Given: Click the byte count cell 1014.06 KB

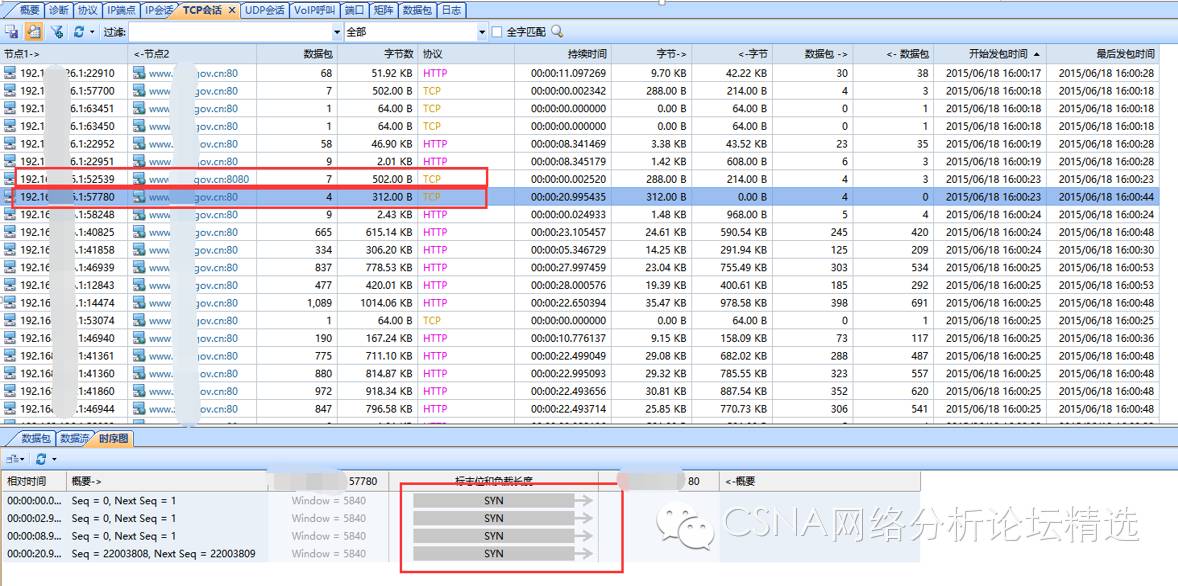Looking at the screenshot, I should 382,303.
